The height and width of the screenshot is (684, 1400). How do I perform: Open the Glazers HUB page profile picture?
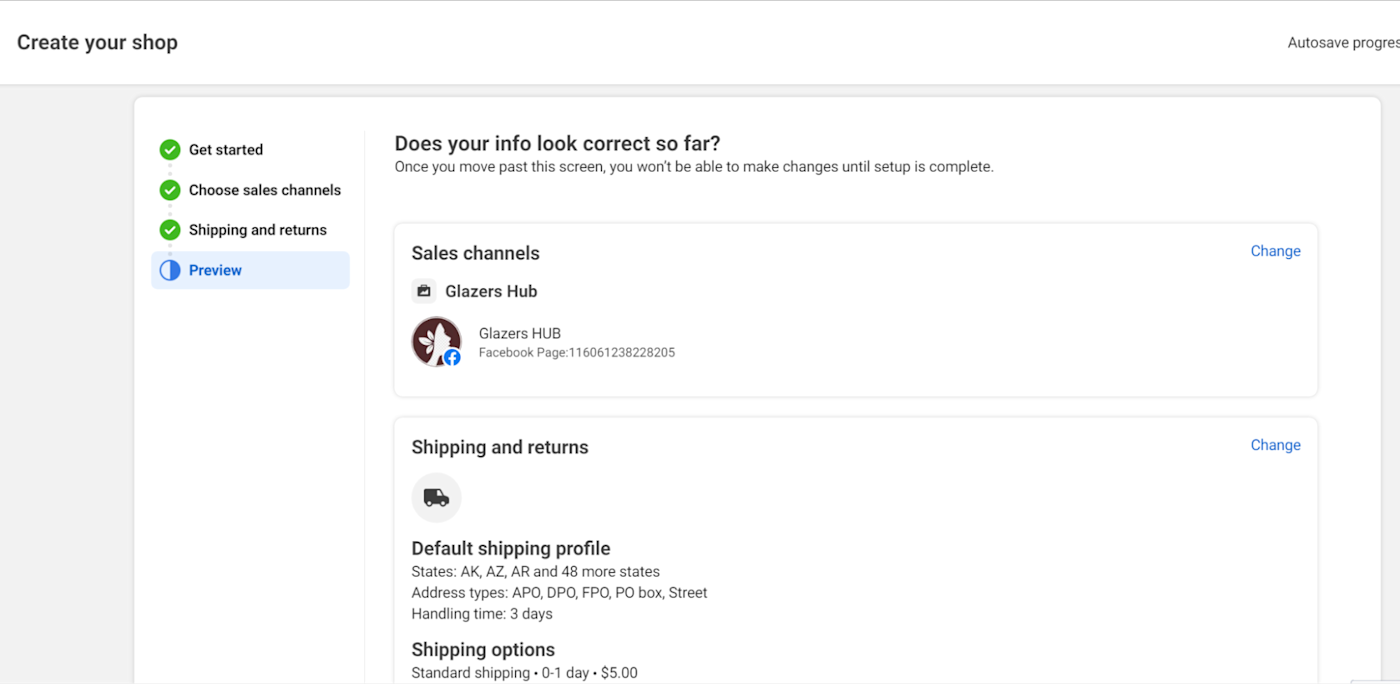(x=435, y=341)
